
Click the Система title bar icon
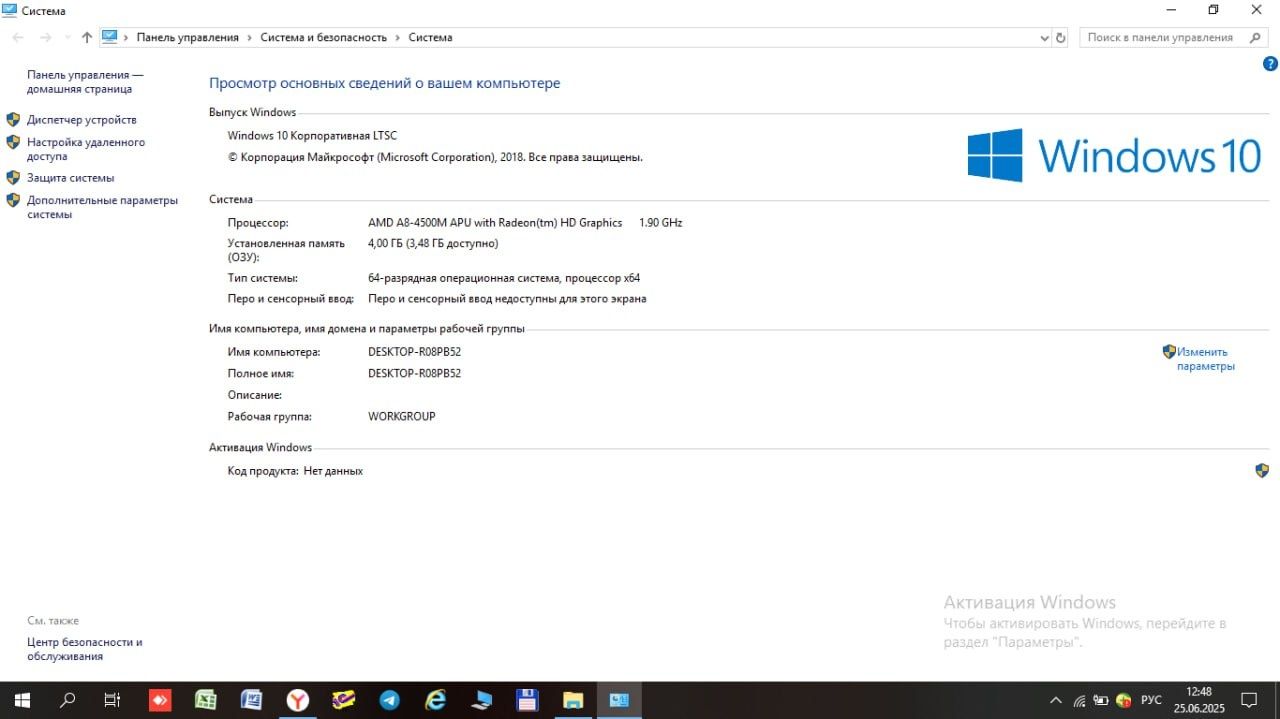point(10,10)
